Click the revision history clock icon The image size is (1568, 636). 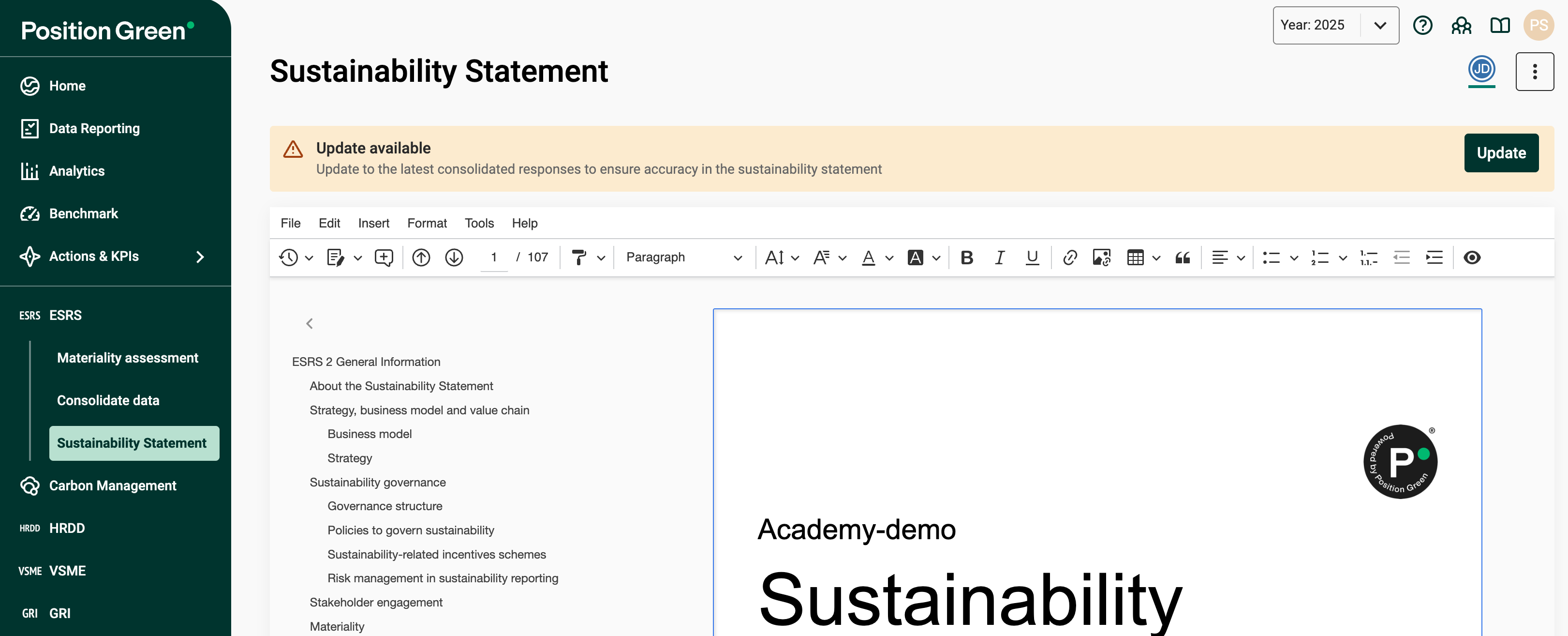pyautogui.click(x=289, y=257)
